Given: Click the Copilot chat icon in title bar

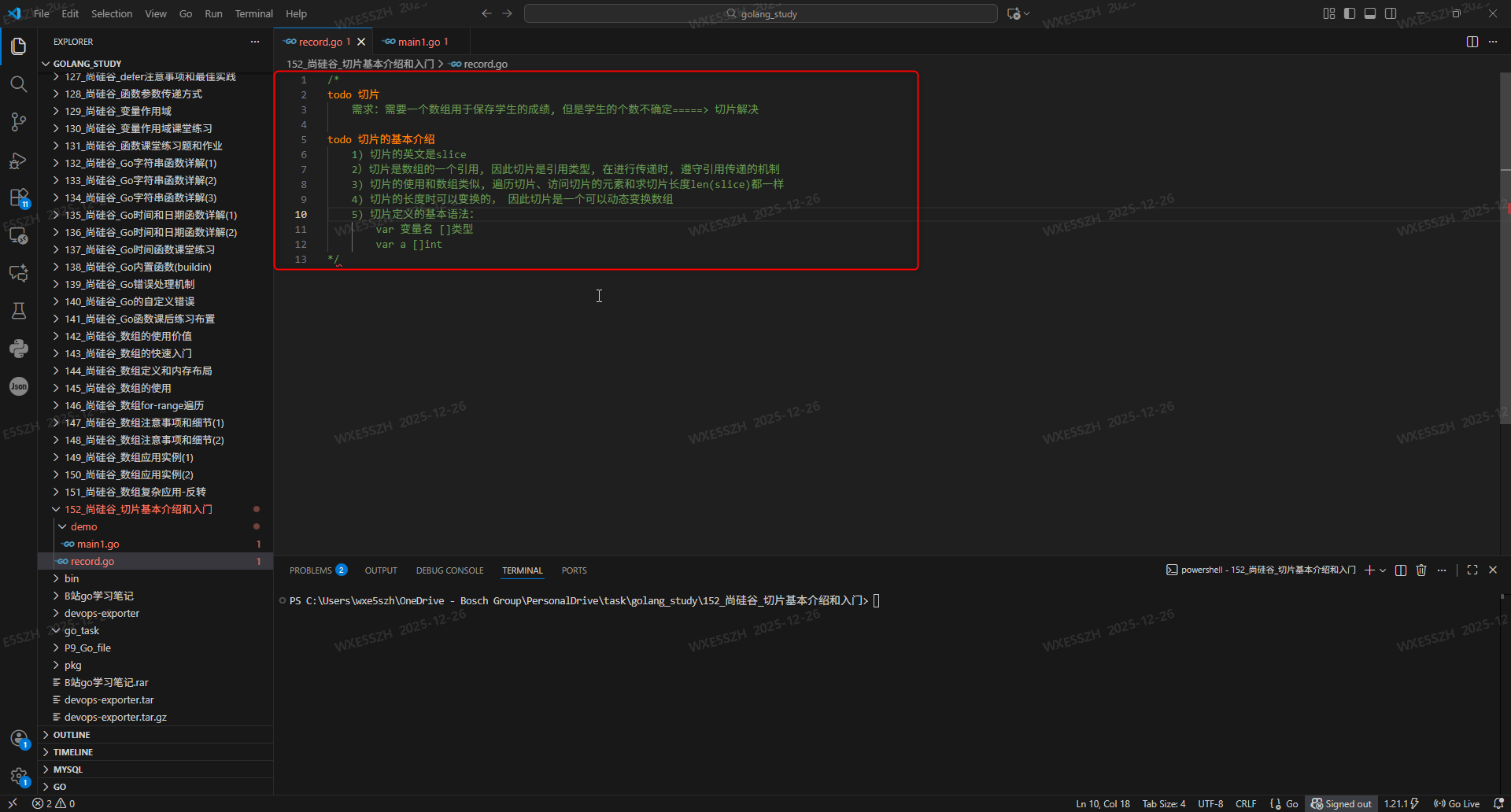Looking at the screenshot, I should (1014, 13).
